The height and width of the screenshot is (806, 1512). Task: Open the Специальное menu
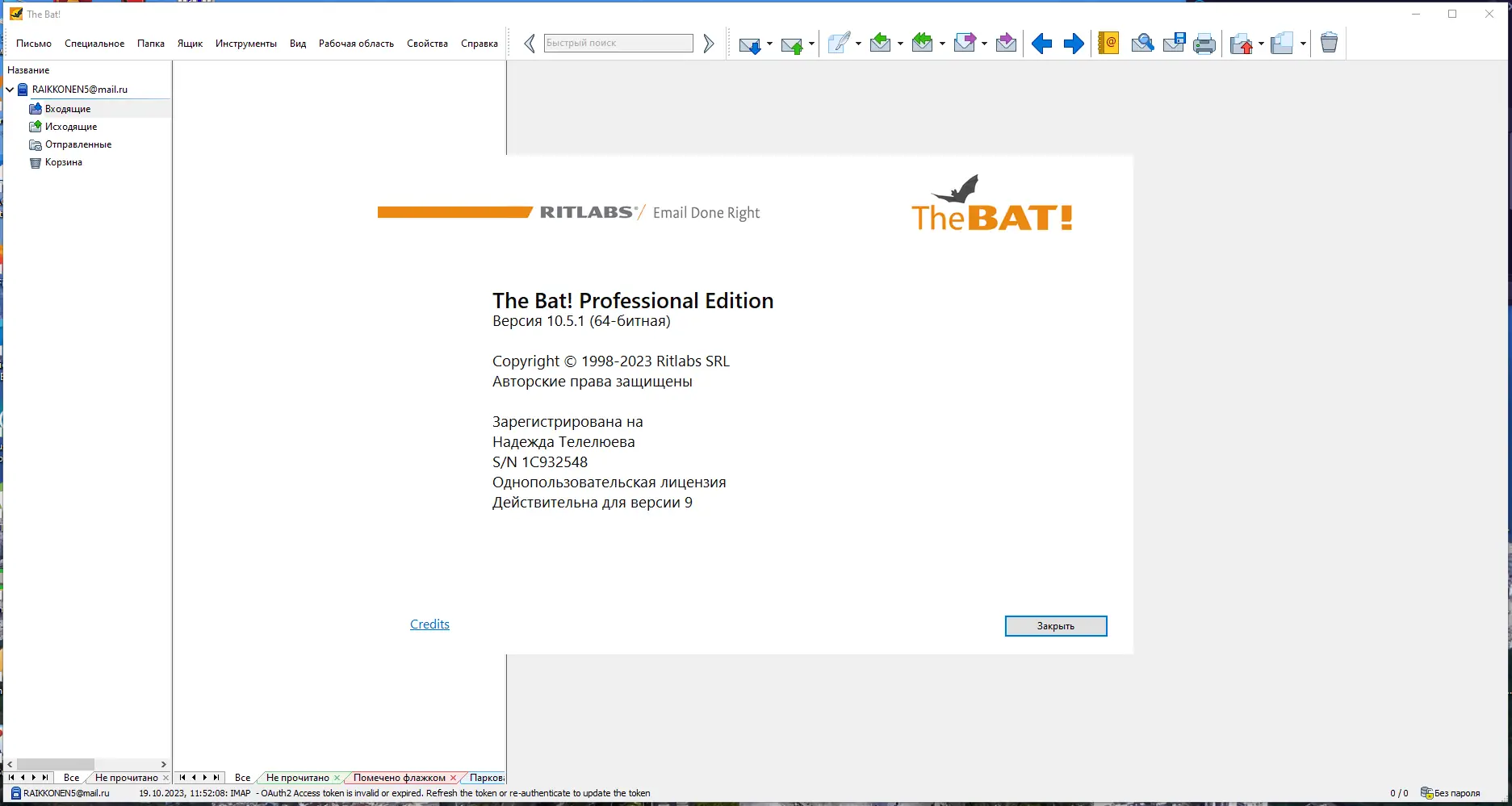point(94,44)
